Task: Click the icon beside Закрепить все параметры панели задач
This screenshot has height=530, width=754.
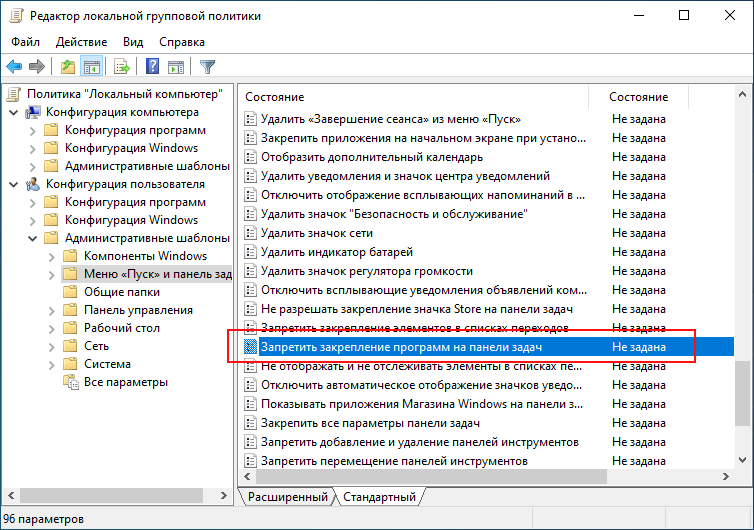Action: pyautogui.click(x=250, y=423)
